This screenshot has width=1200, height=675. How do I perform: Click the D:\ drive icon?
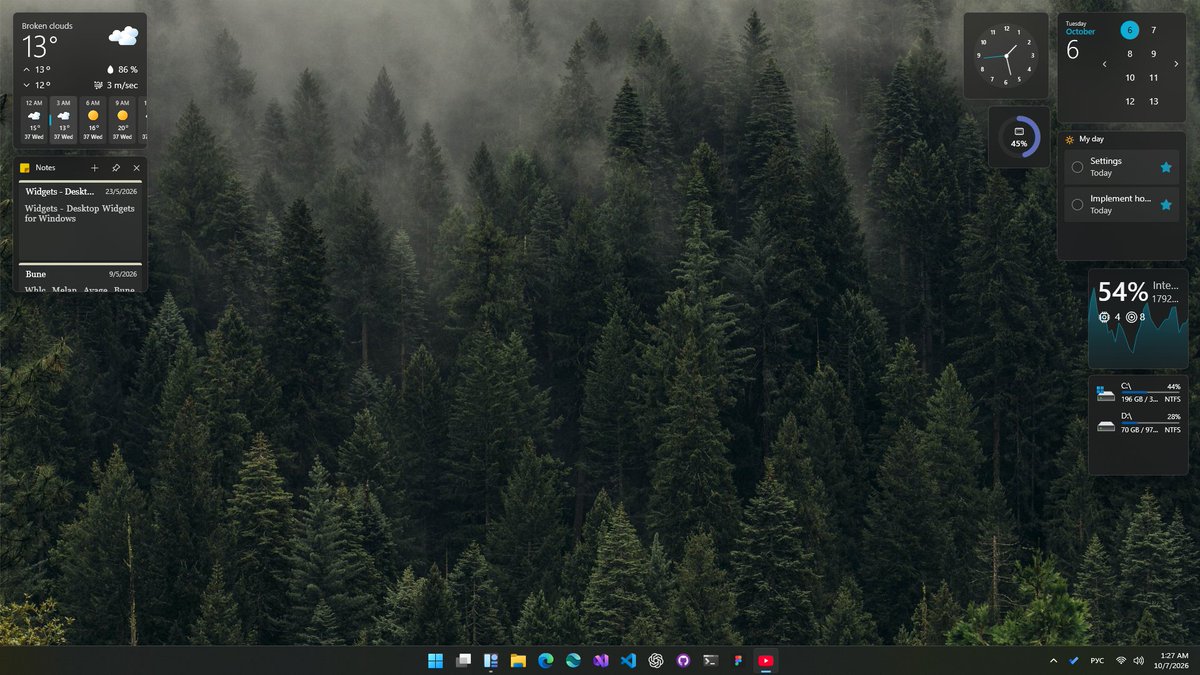click(1105, 424)
